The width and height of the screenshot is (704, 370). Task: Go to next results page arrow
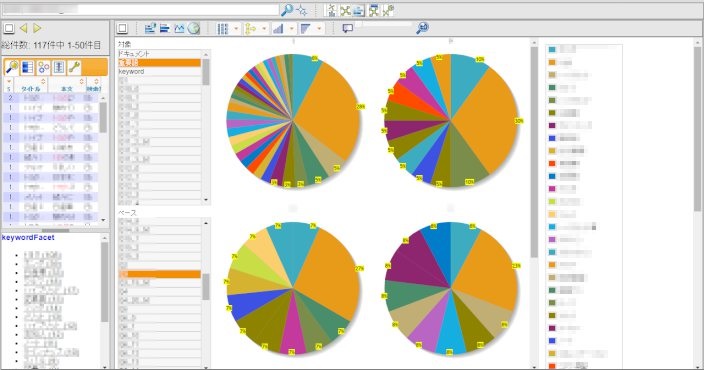(x=37, y=28)
